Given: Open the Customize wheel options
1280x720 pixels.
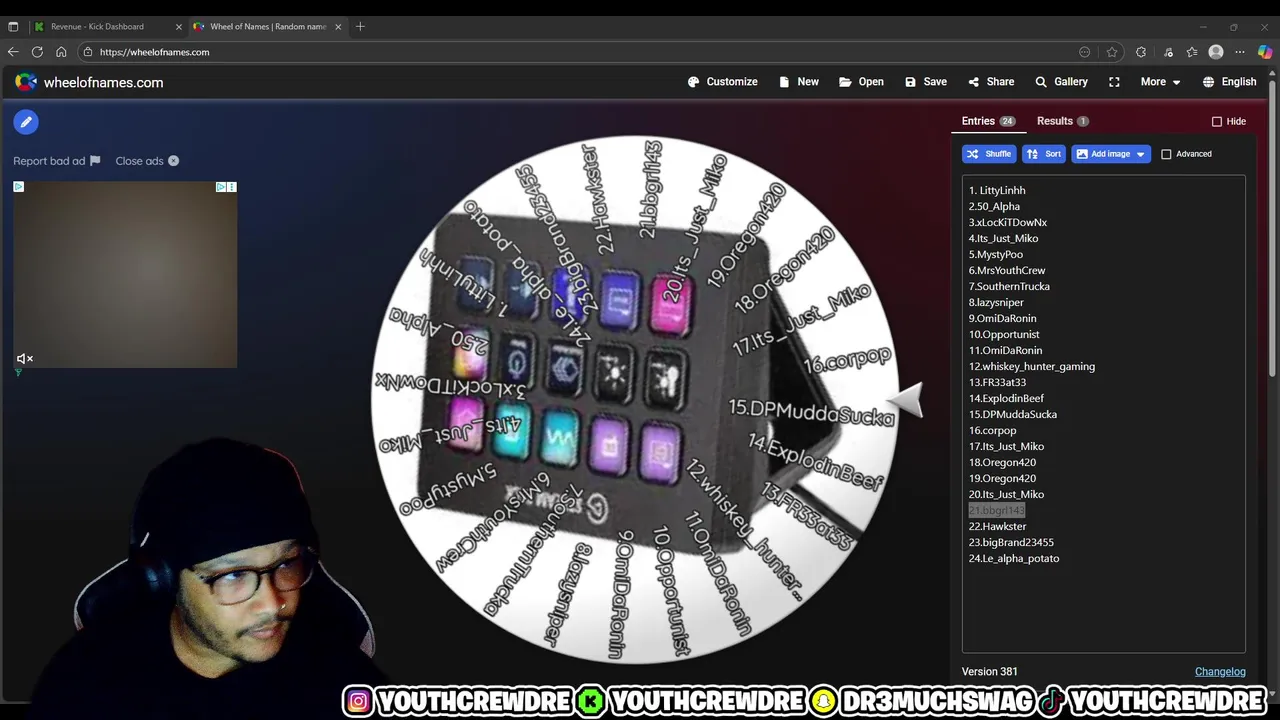Looking at the screenshot, I should pyautogui.click(x=722, y=82).
